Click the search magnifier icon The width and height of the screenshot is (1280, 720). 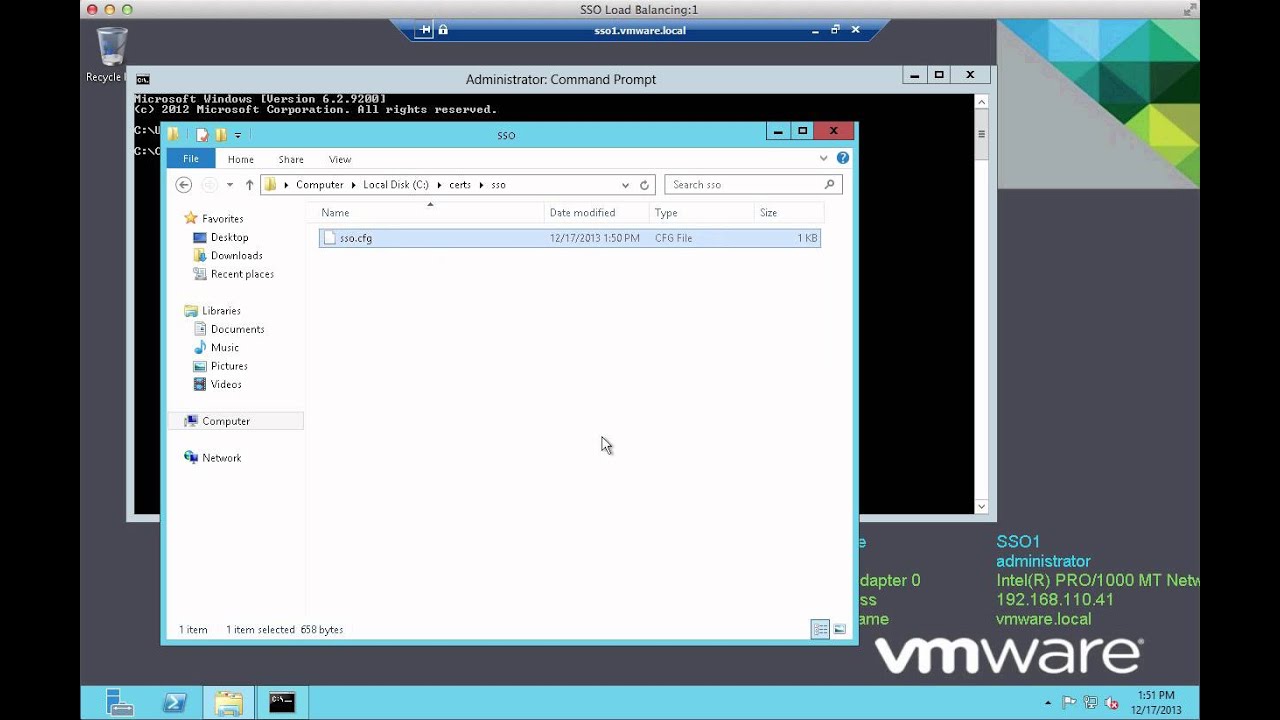tap(829, 185)
